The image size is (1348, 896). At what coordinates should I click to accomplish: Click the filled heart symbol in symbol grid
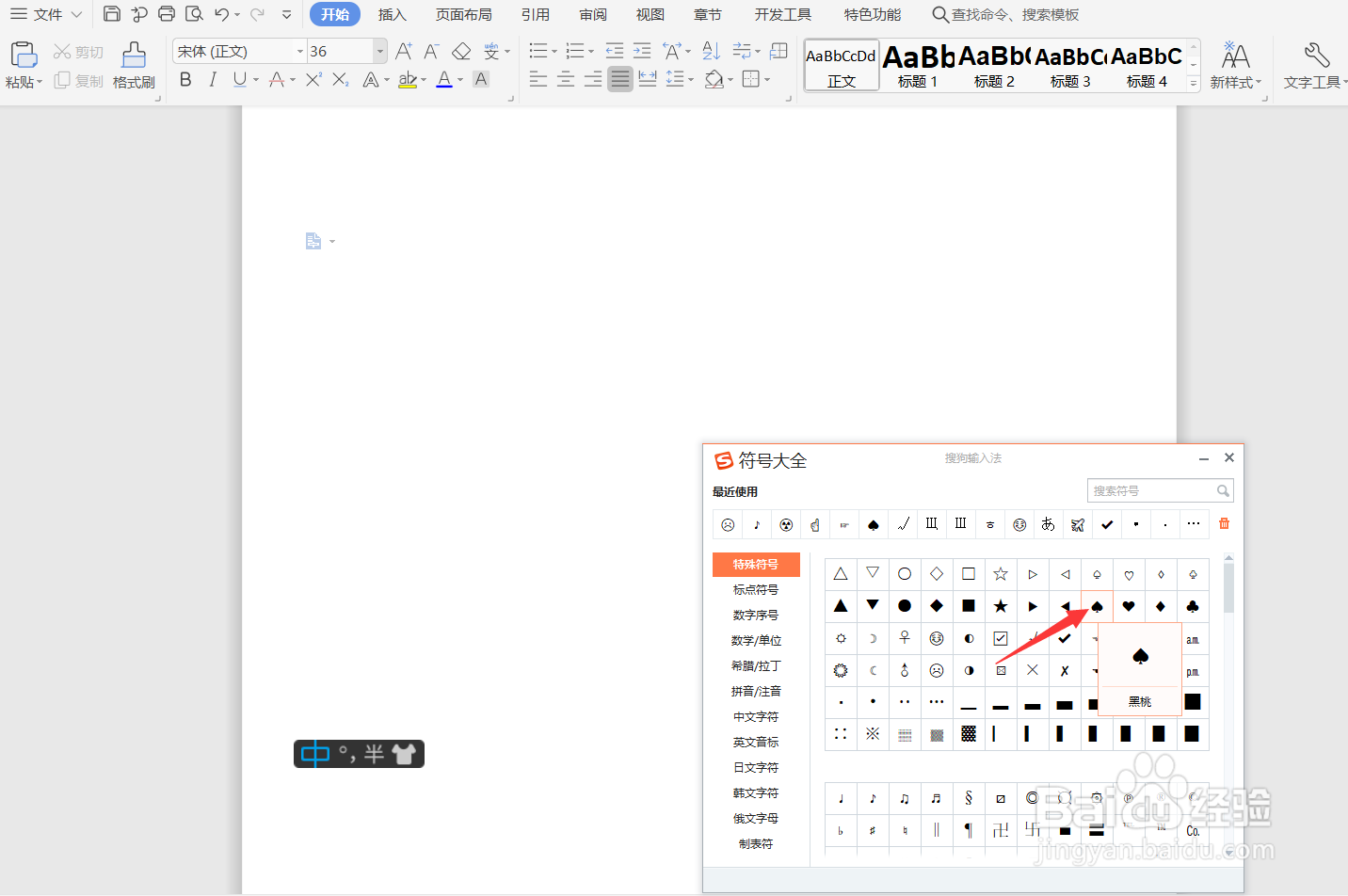pyautogui.click(x=1129, y=606)
